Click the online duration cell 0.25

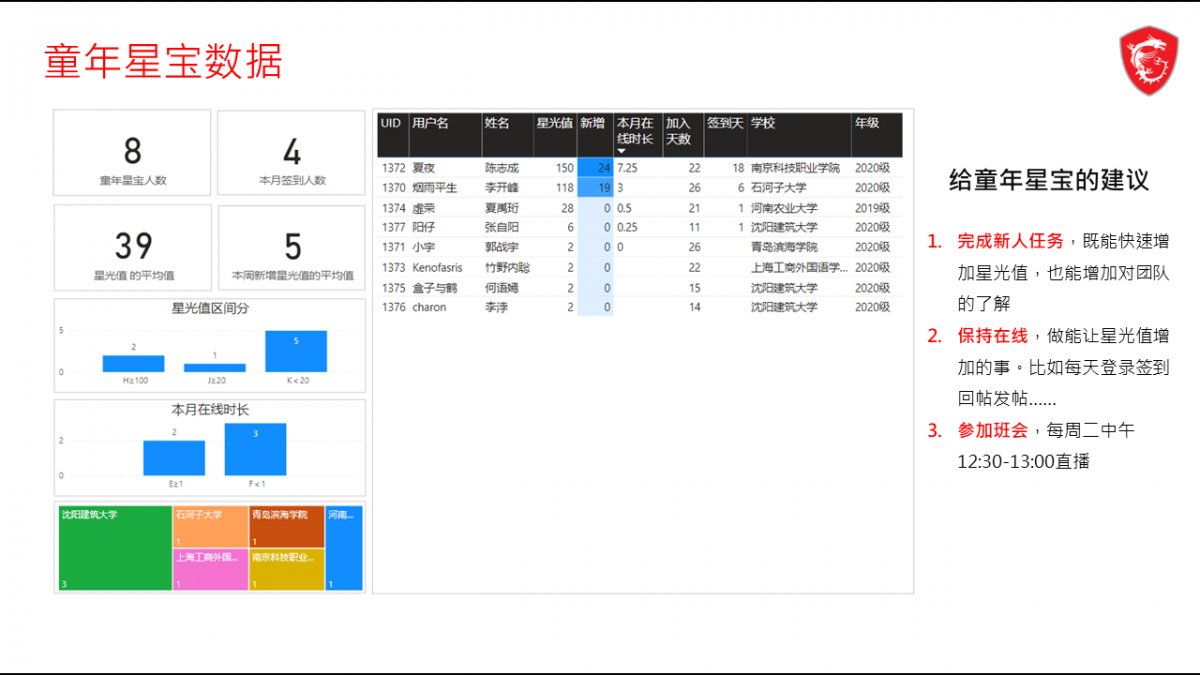pyautogui.click(x=627, y=228)
